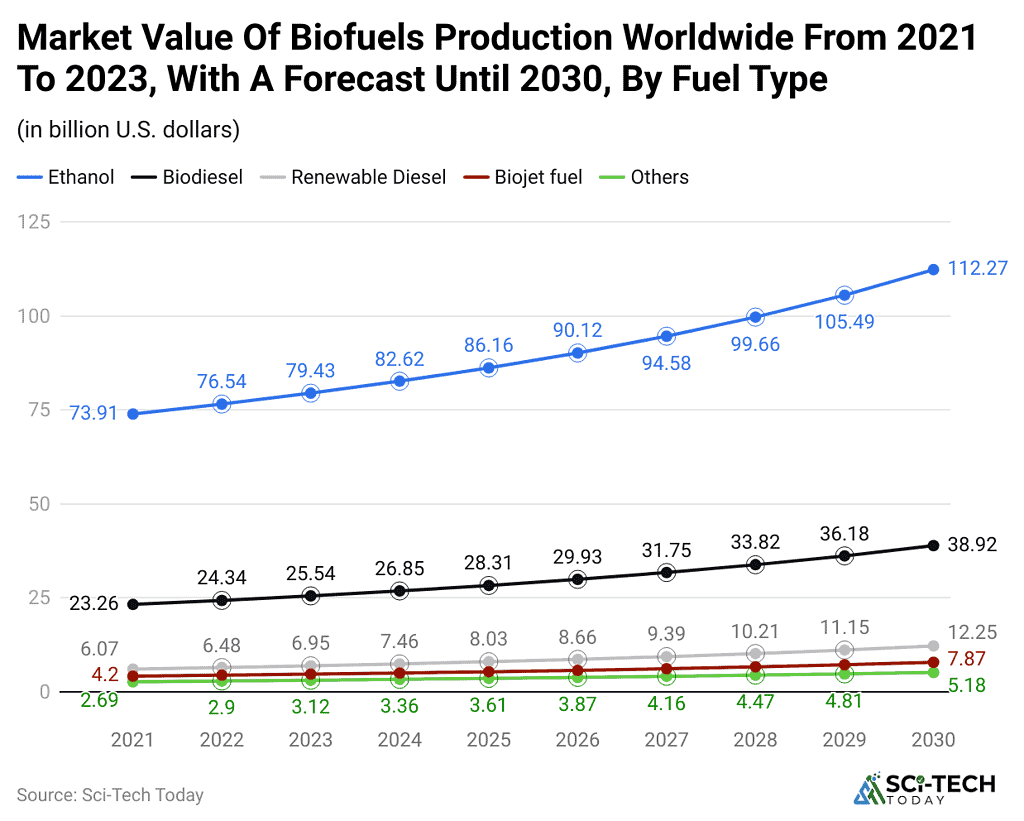Click the chart title heading
The height and width of the screenshot is (821, 1024).
tap(496, 57)
